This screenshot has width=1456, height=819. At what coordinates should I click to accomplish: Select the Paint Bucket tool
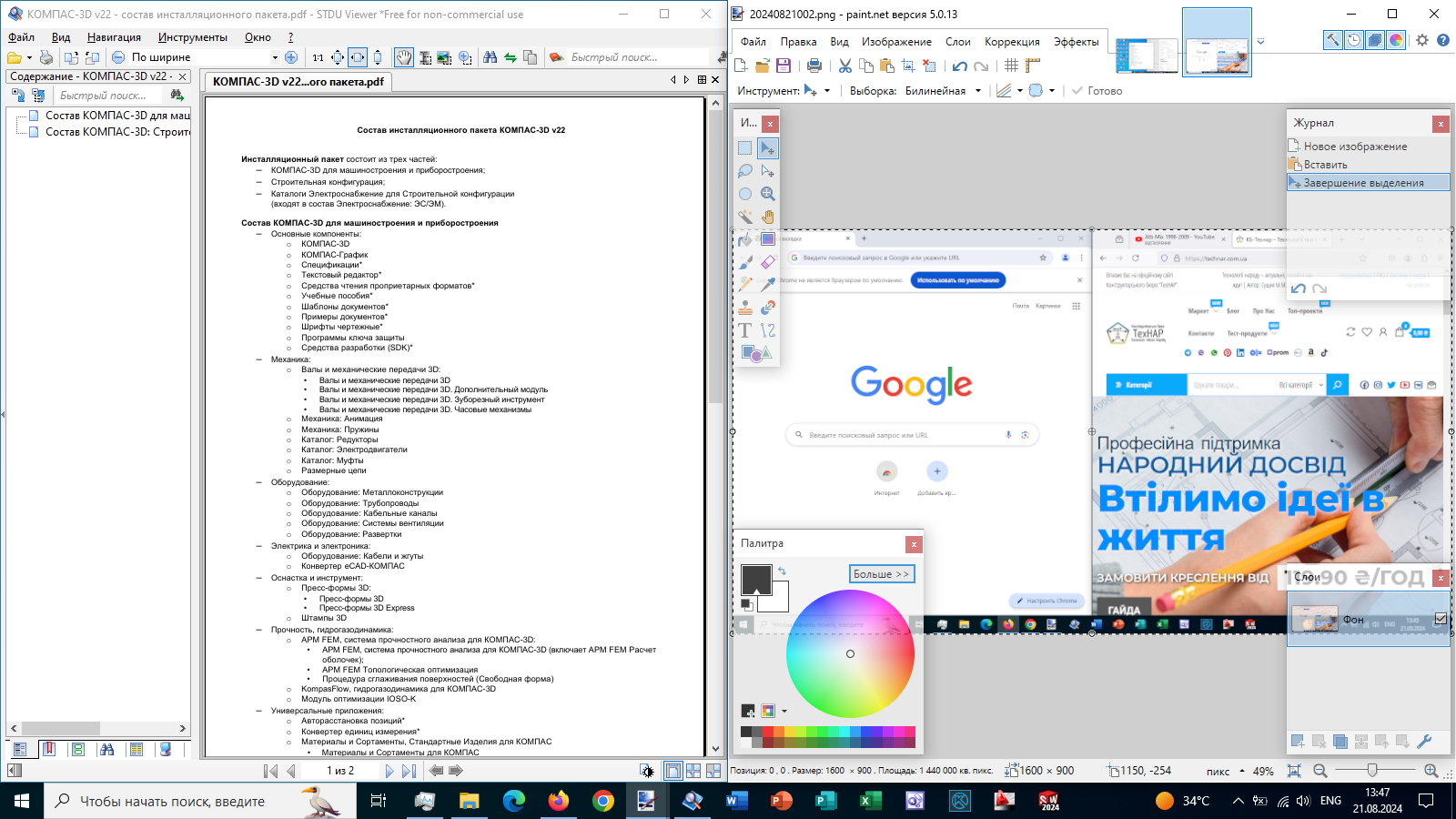(x=745, y=239)
